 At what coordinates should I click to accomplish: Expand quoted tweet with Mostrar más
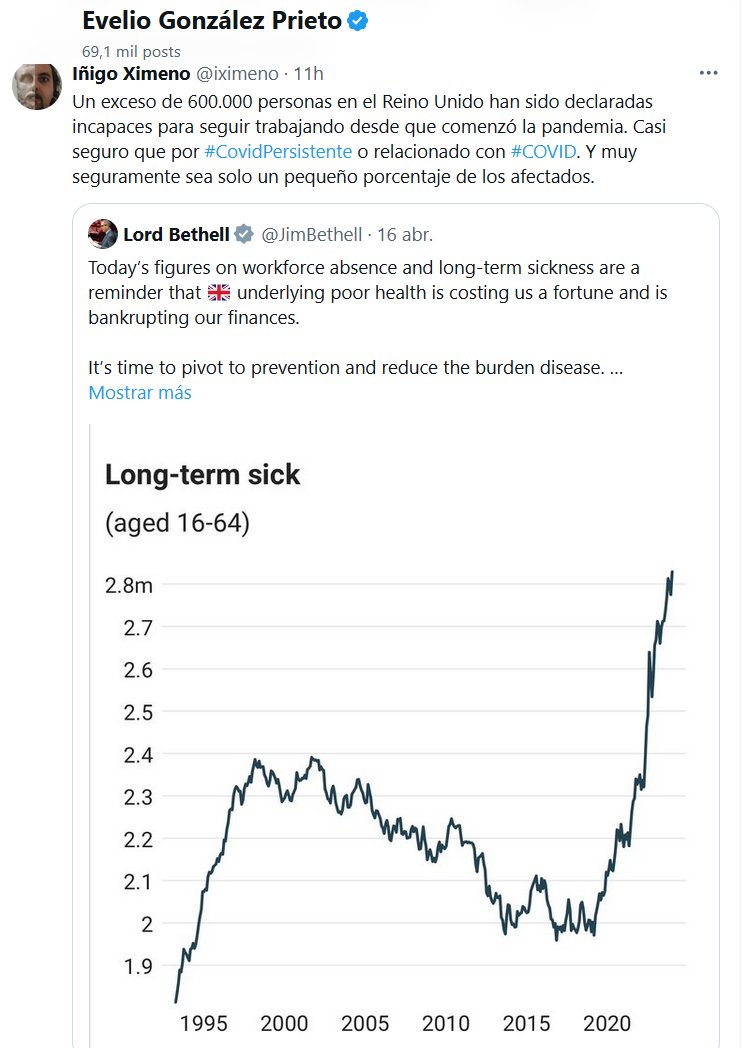[140, 393]
